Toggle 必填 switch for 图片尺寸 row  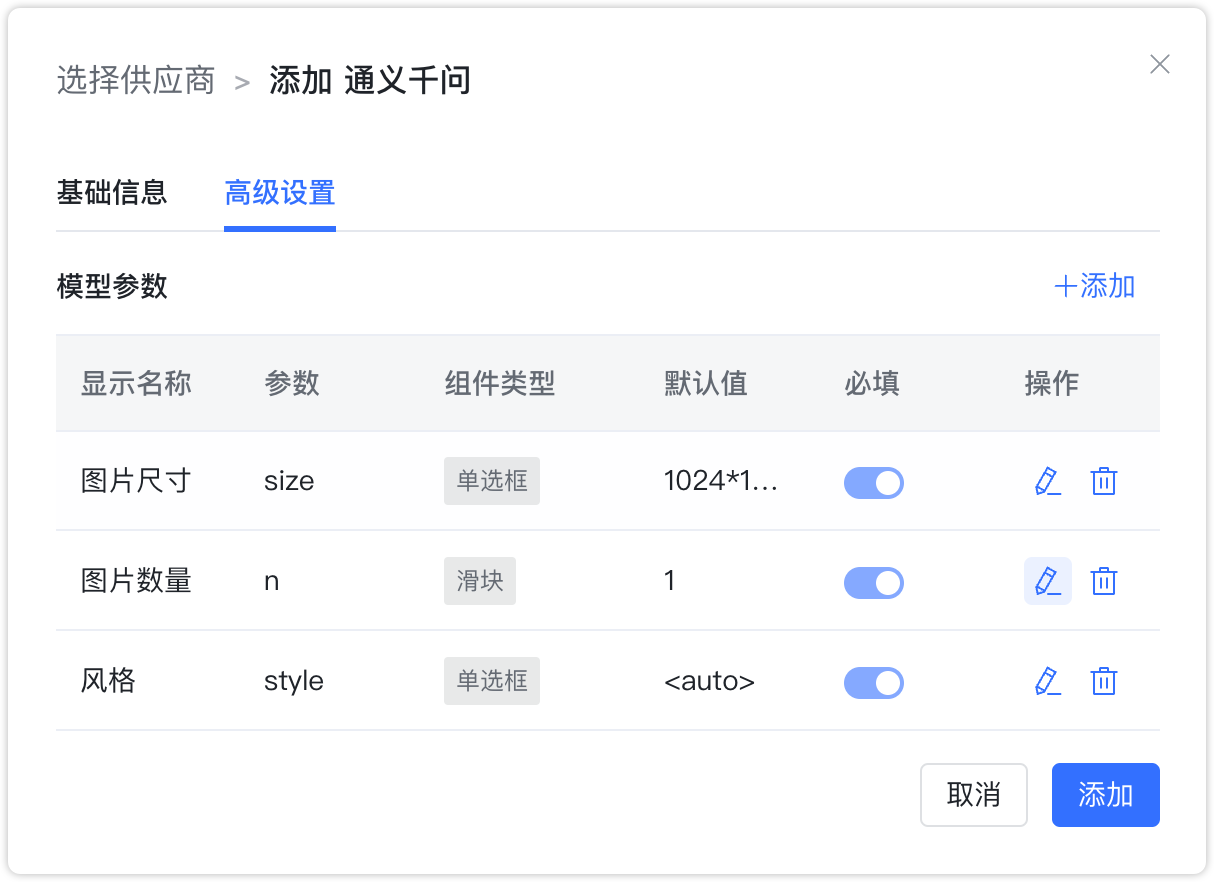click(x=873, y=482)
